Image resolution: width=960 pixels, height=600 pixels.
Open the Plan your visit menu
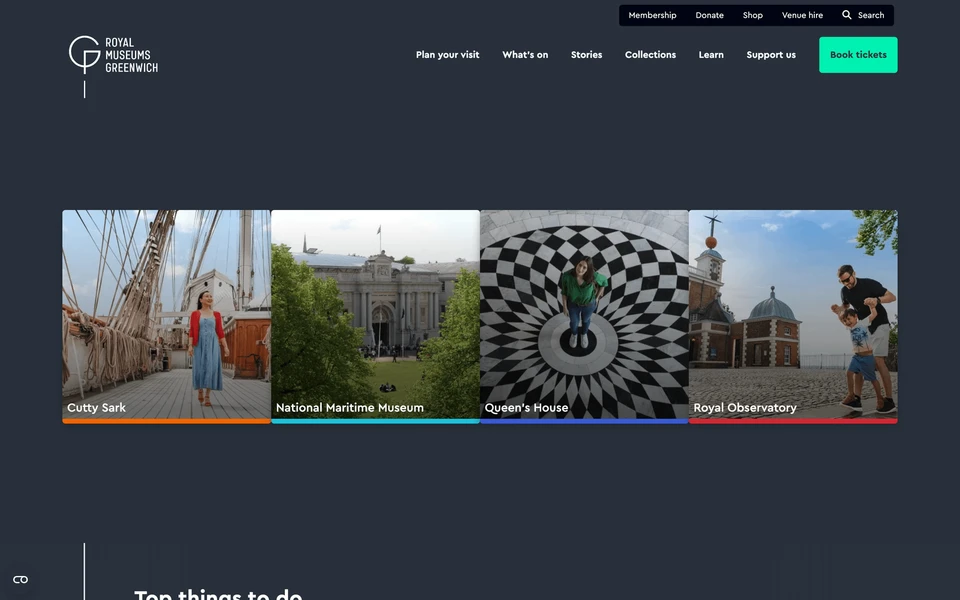tap(448, 55)
